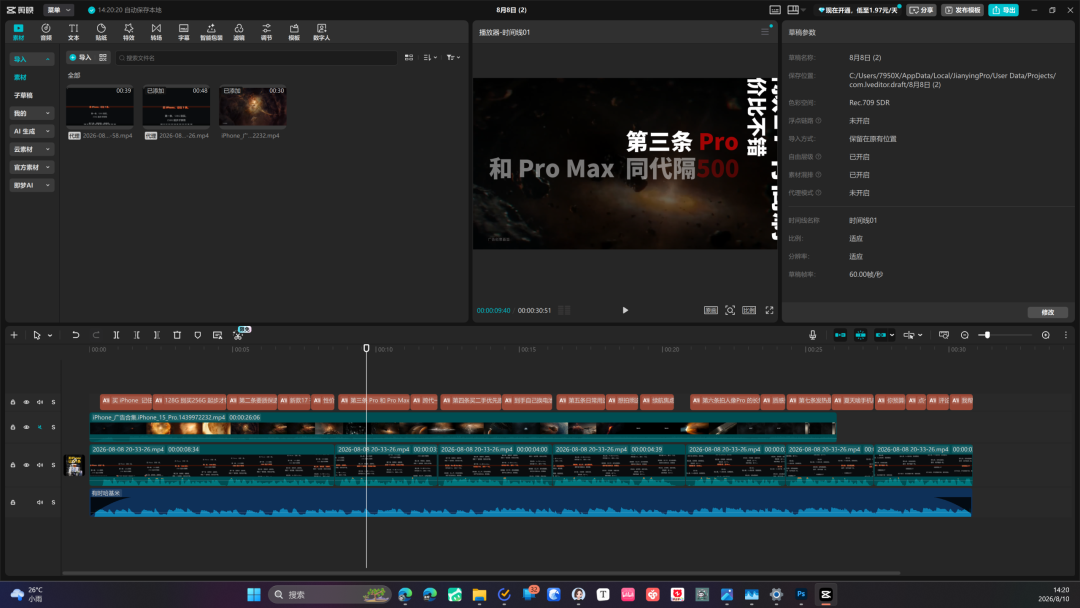Click the trim right of playhead icon
Viewport: 1080px width, 608px height.
click(156, 335)
